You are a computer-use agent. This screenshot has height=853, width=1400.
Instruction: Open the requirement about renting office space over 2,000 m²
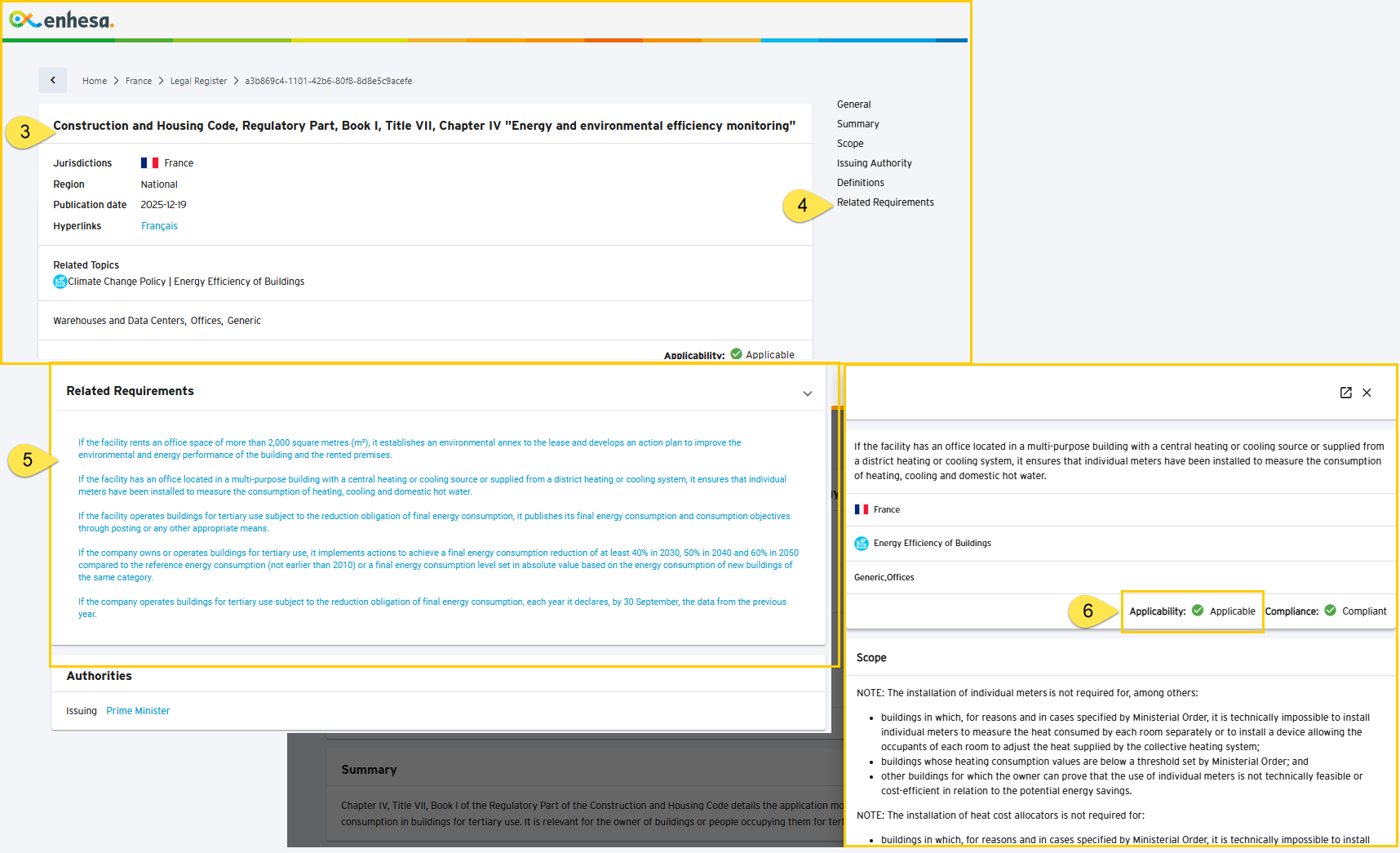(x=410, y=449)
